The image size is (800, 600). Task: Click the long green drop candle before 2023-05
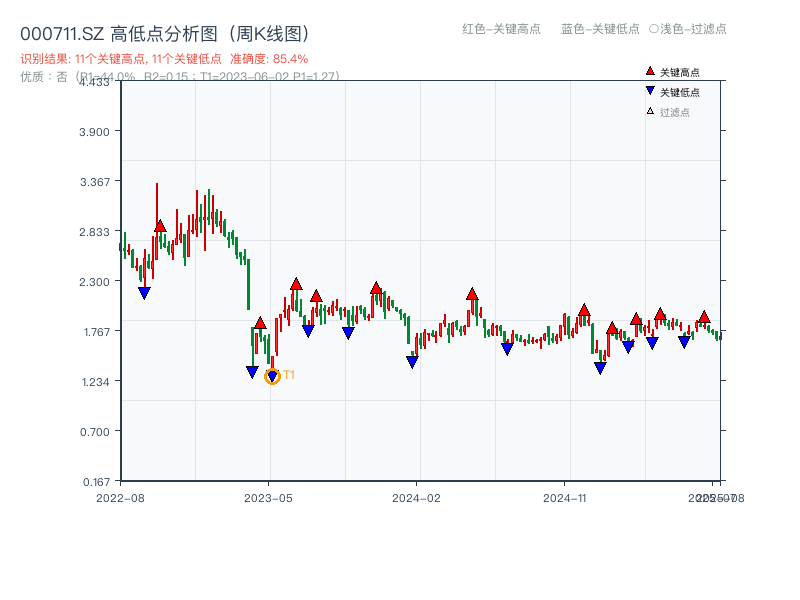tap(248, 284)
